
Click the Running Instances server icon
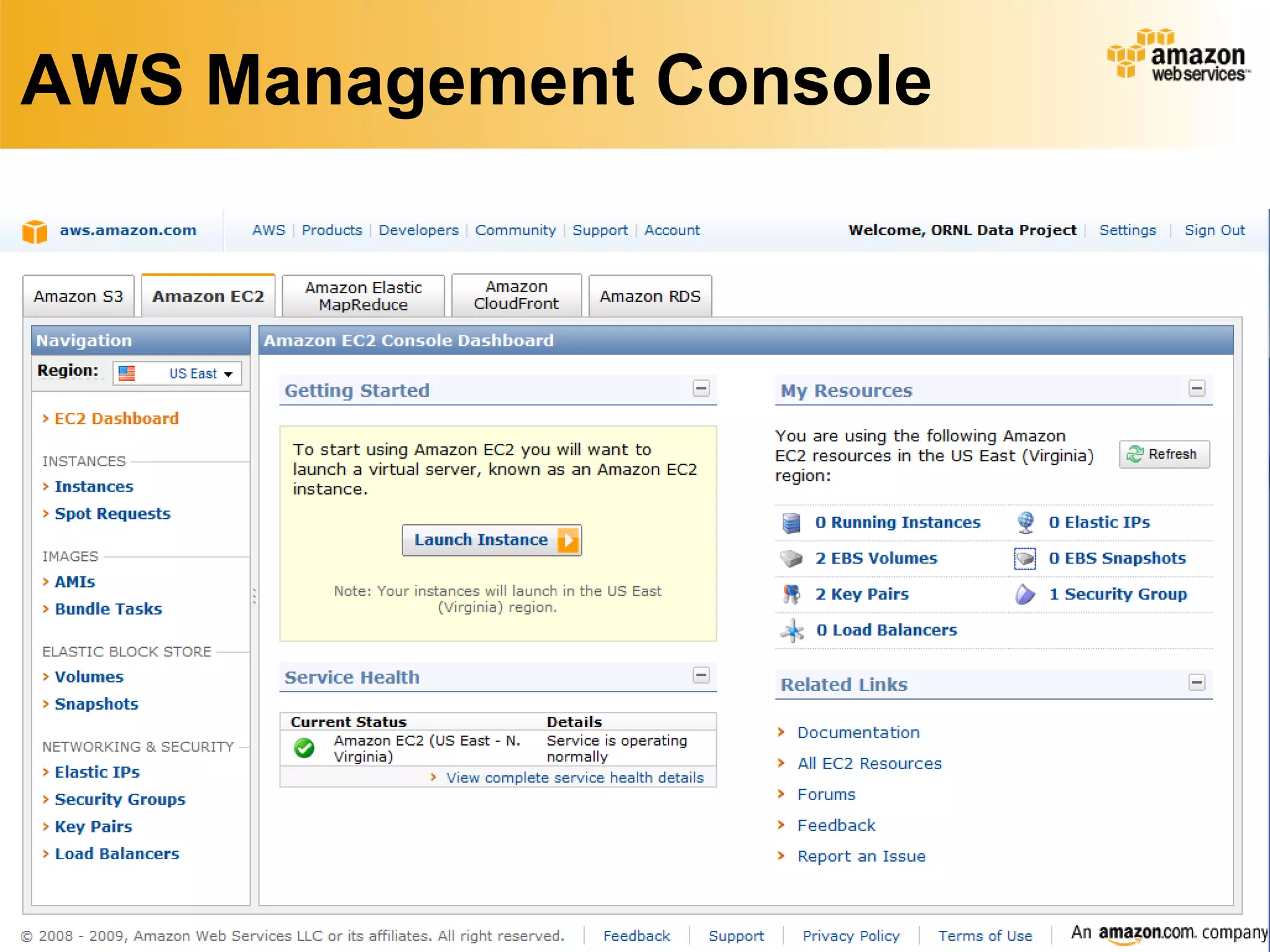coord(791,523)
